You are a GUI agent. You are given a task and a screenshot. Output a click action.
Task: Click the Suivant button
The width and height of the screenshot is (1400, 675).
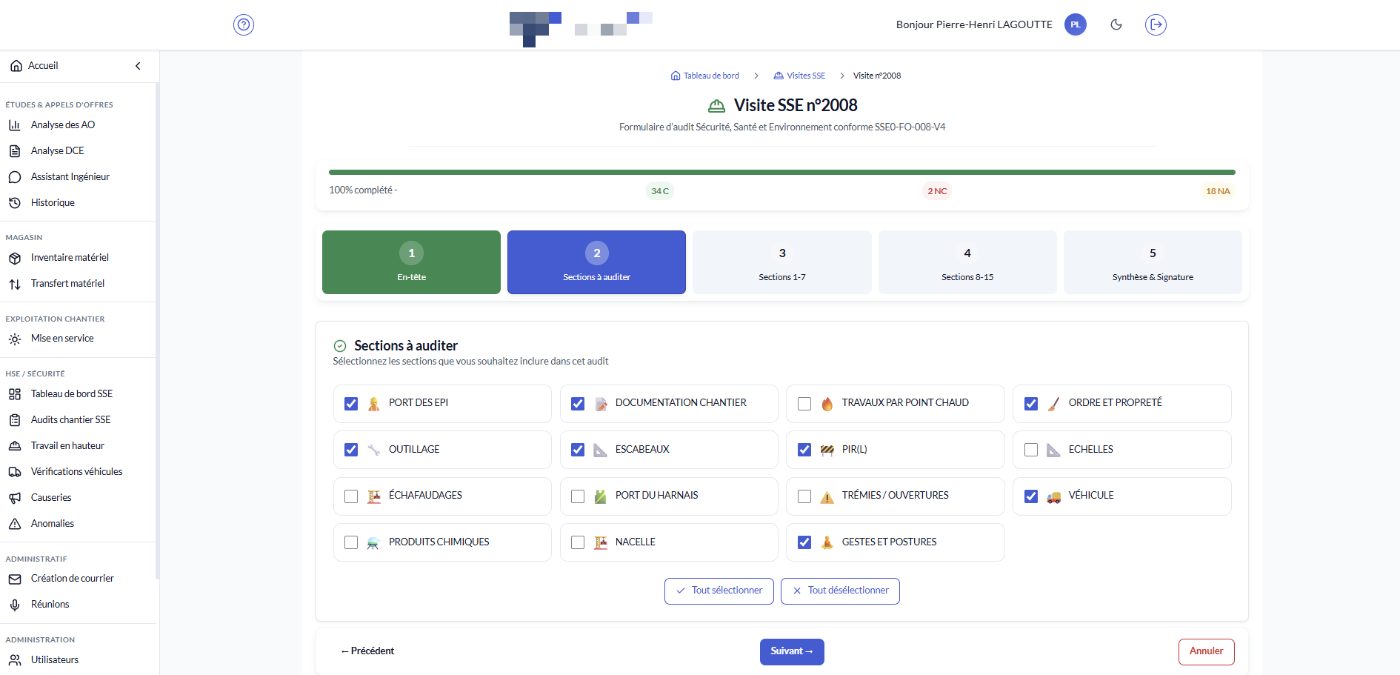click(792, 651)
